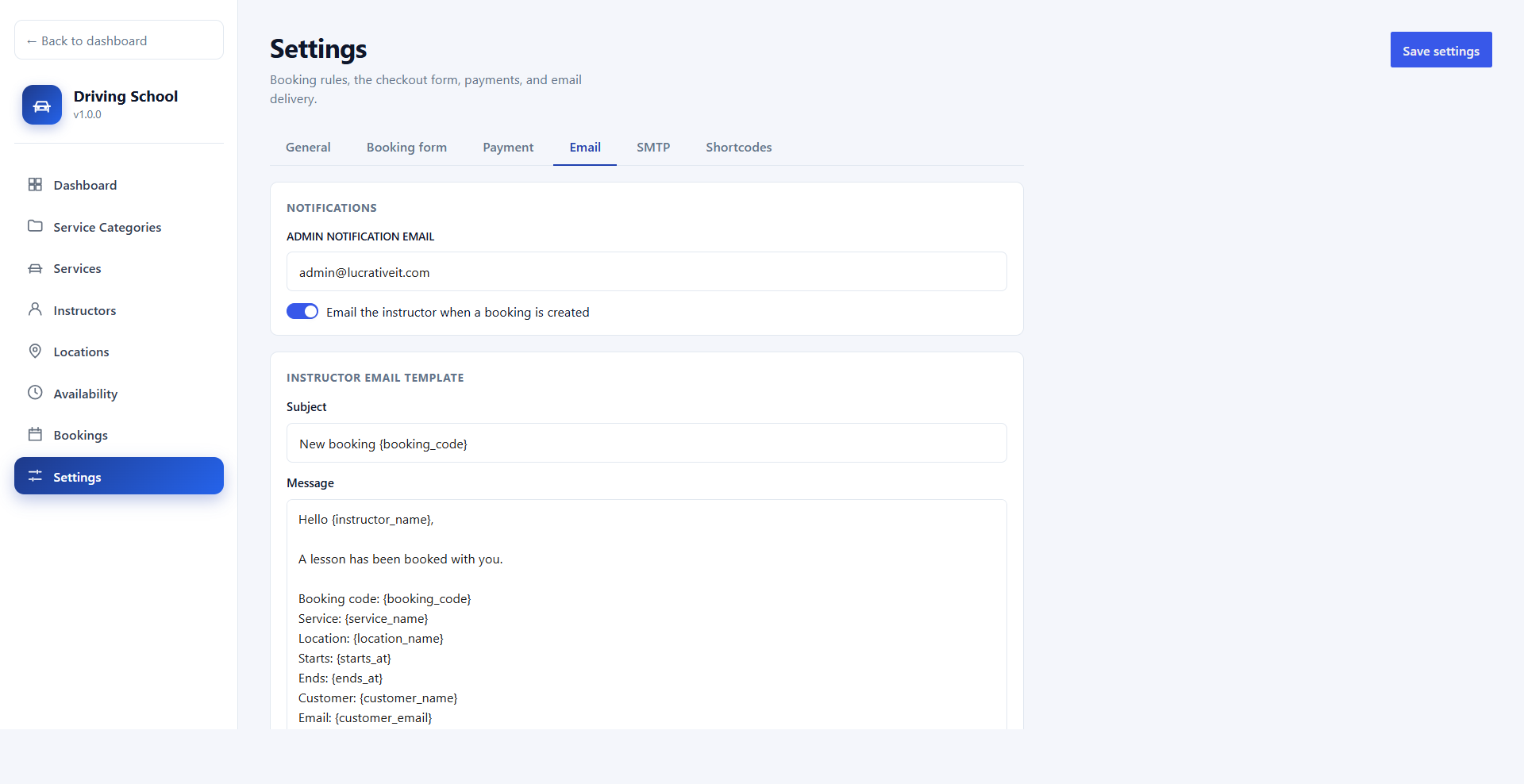Open Locations page label
This screenshot has width=1524, height=784.
(81, 352)
